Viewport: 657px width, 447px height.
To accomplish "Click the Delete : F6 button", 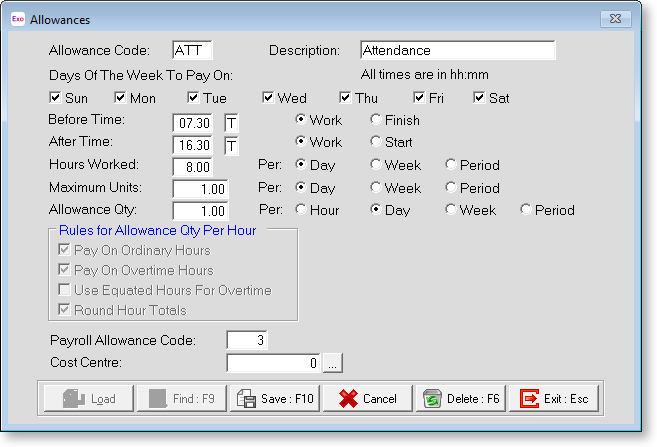I will click(461, 398).
